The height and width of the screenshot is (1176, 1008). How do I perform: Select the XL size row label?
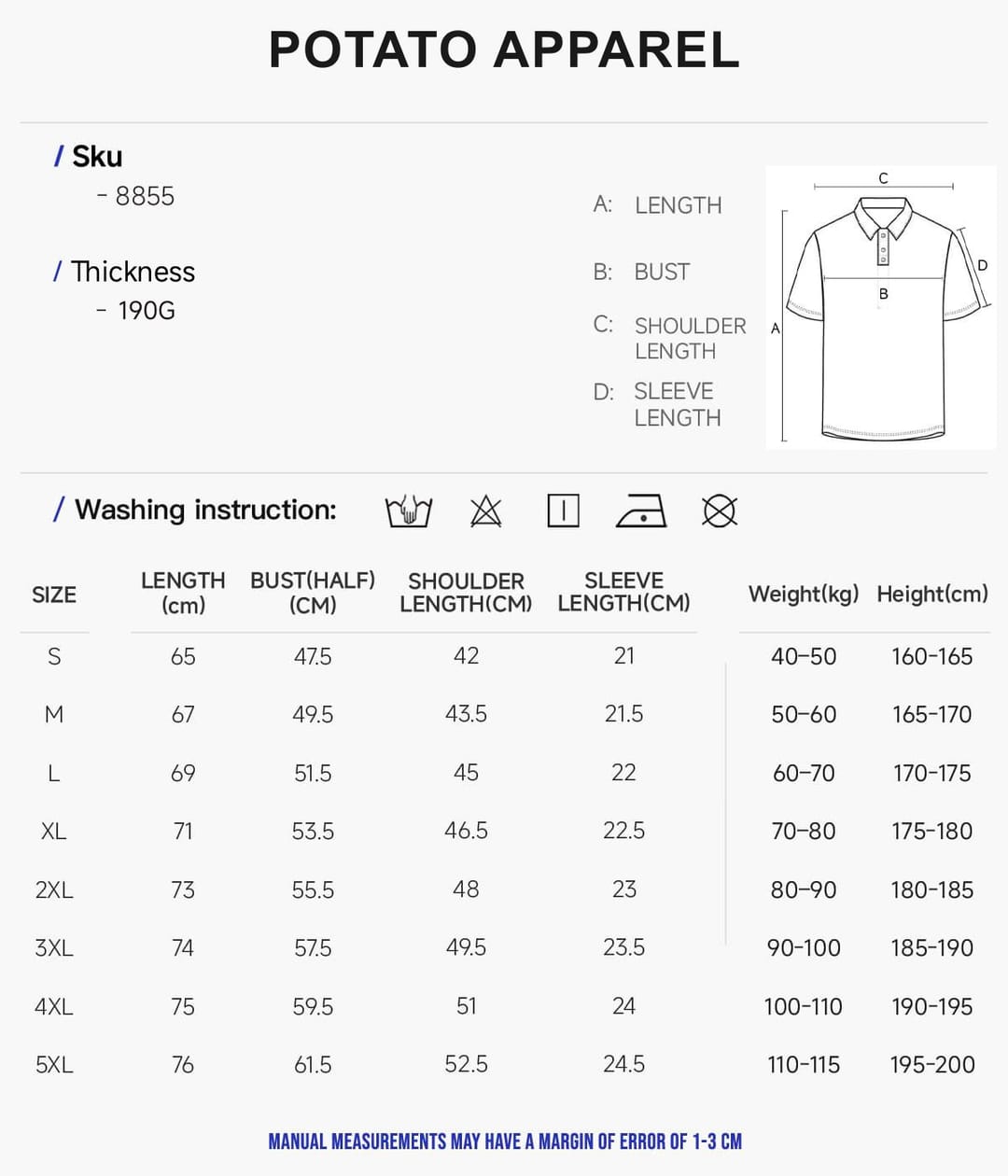[x=54, y=831]
